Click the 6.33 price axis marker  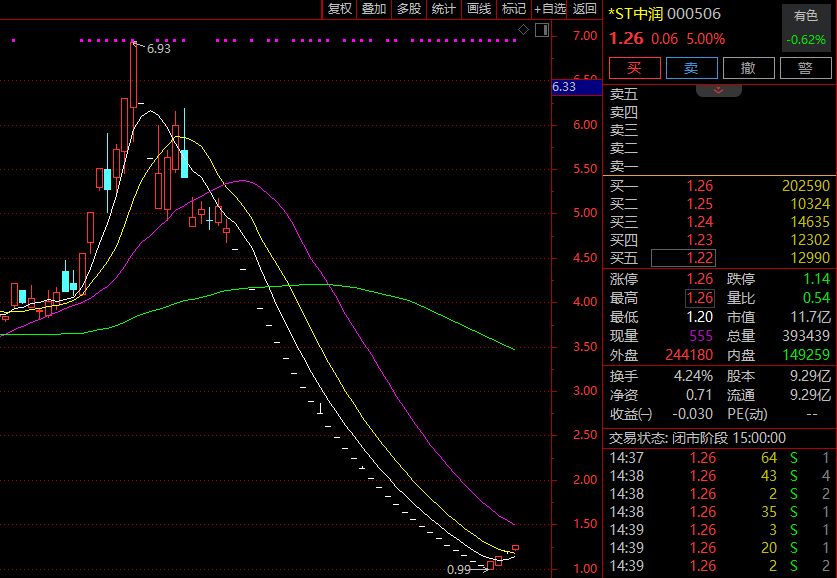pos(564,87)
